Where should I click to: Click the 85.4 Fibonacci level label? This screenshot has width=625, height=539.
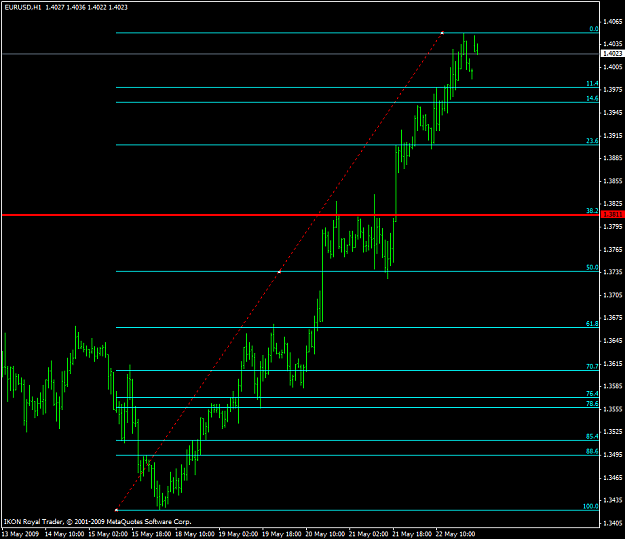point(592,437)
